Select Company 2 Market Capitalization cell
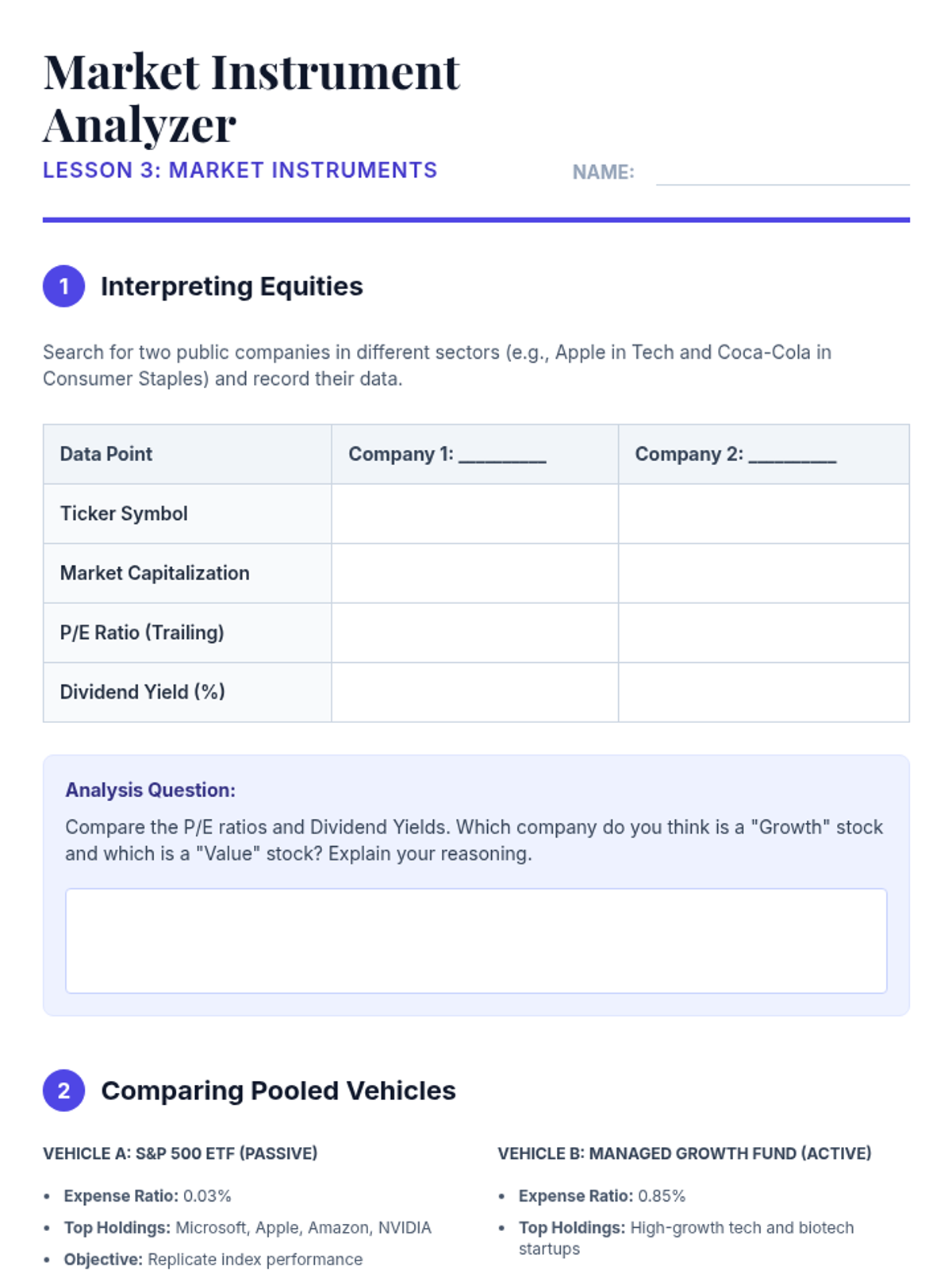 coord(763,573)
